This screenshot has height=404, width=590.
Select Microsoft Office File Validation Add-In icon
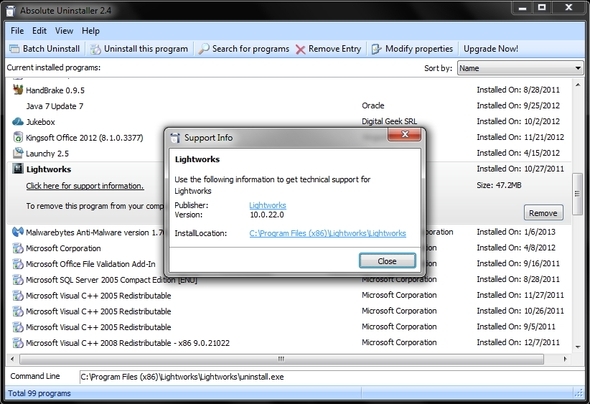(18, 264)
